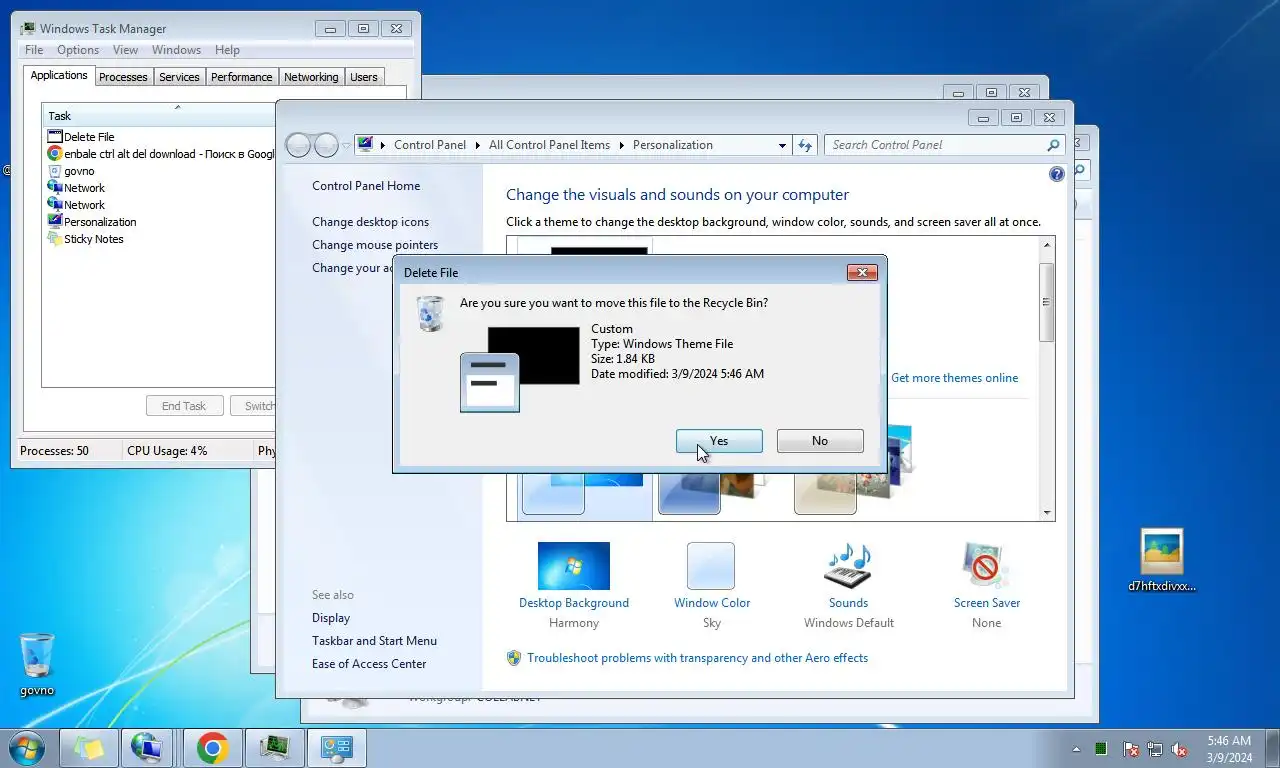Open Sounds settings icon

pyautogui.click(x=848, y=566)
